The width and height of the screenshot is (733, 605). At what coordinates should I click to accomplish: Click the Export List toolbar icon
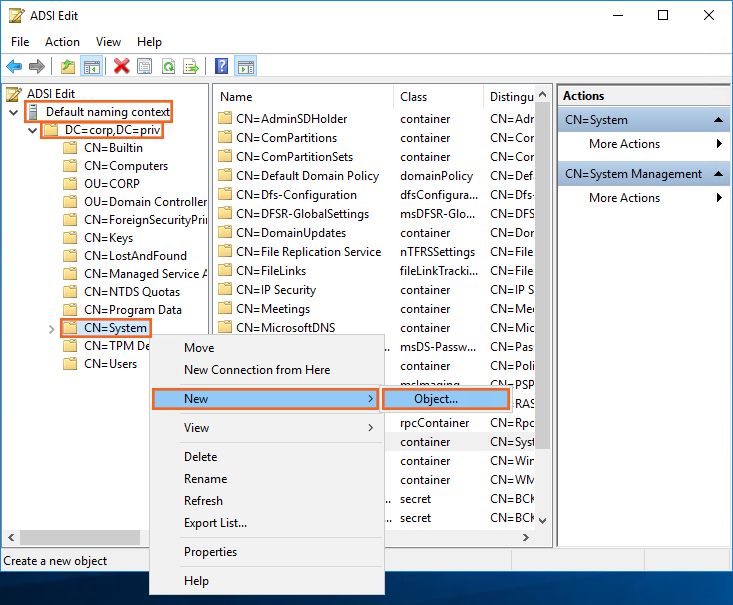click(191, 67)
